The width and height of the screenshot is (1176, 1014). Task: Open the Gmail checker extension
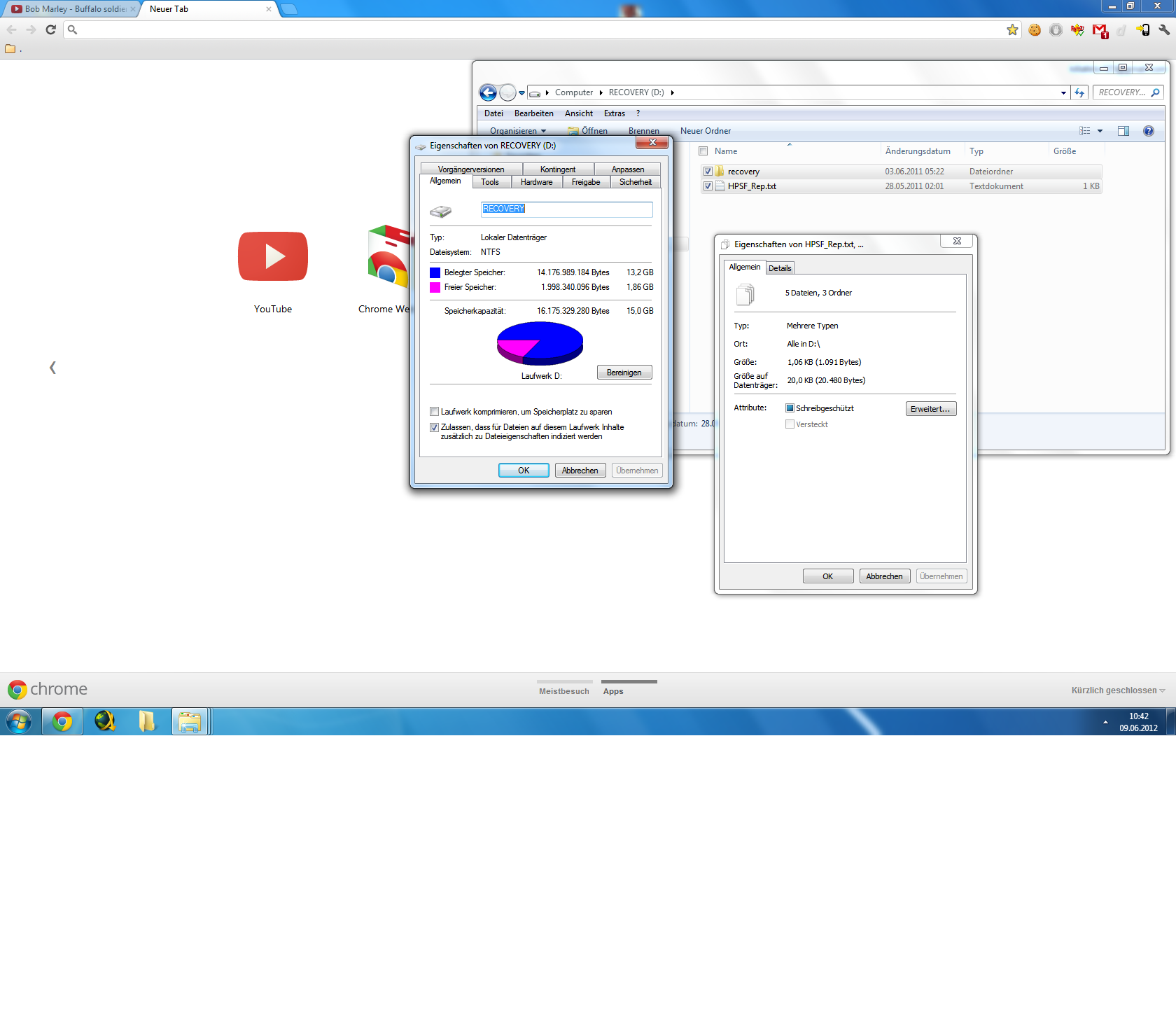point(1100,31)
